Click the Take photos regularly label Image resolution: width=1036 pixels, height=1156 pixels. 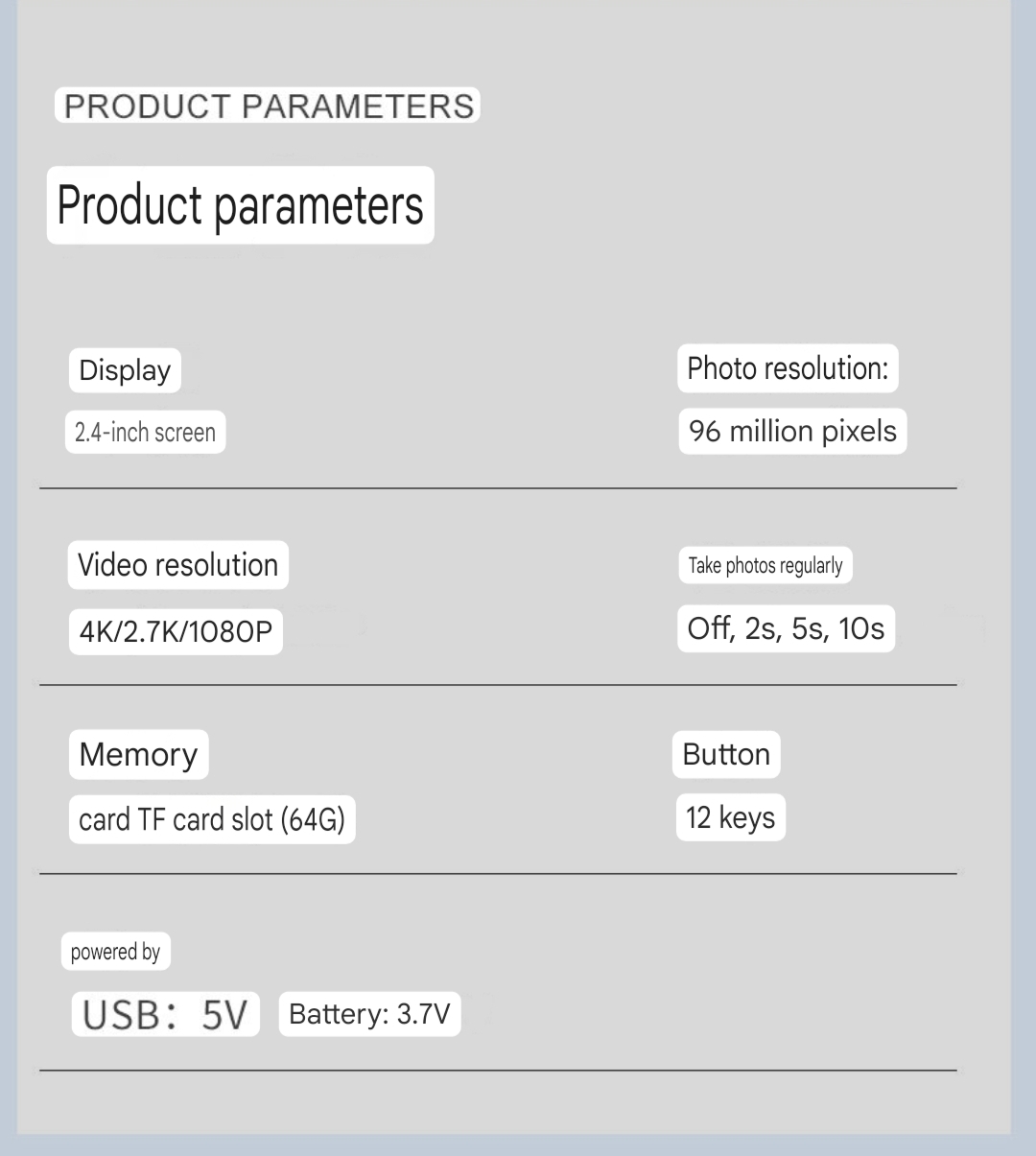pyautogui.click(x=765, y=565)
